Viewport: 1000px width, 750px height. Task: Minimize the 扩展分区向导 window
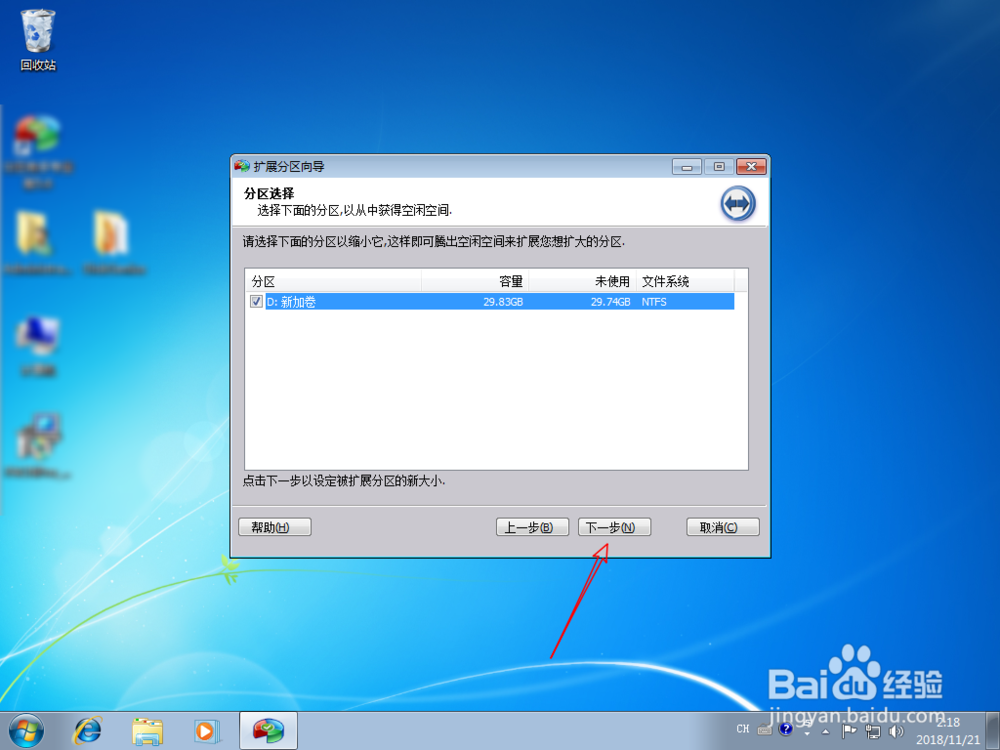687,167
